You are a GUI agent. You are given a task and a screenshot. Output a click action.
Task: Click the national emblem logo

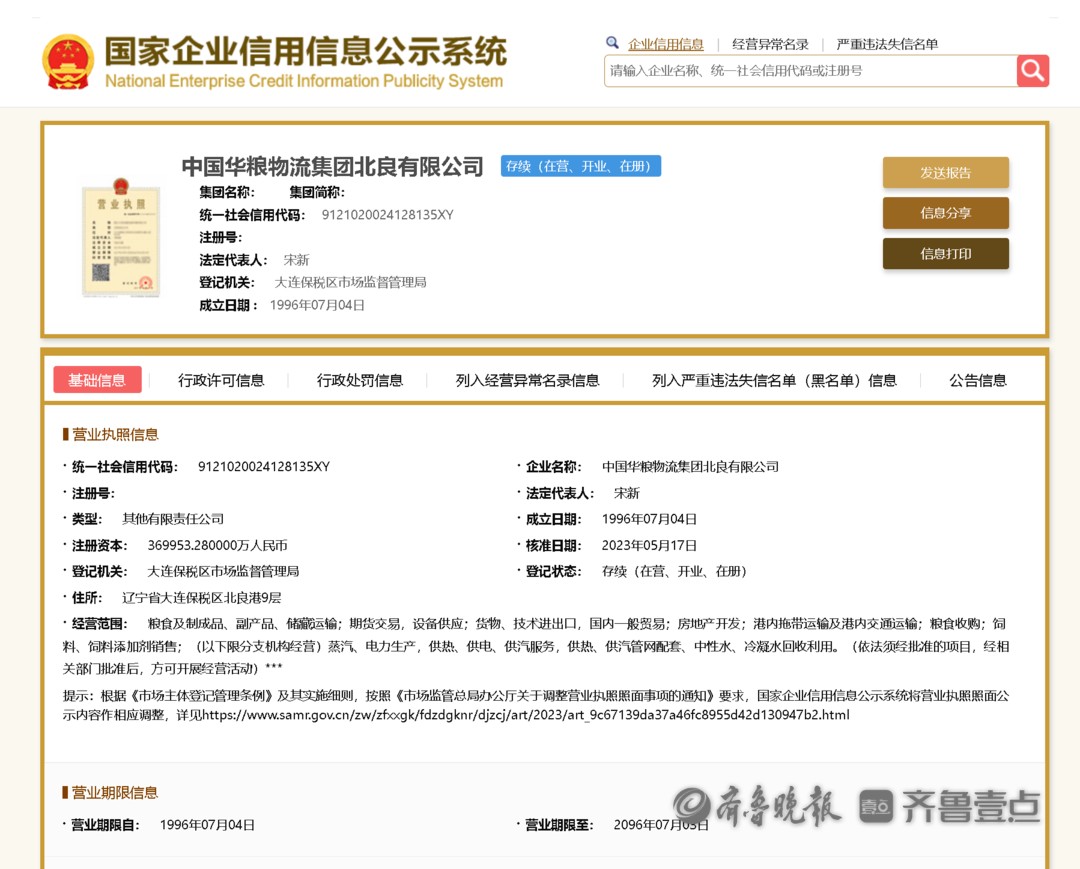click(x=68, y=62)
